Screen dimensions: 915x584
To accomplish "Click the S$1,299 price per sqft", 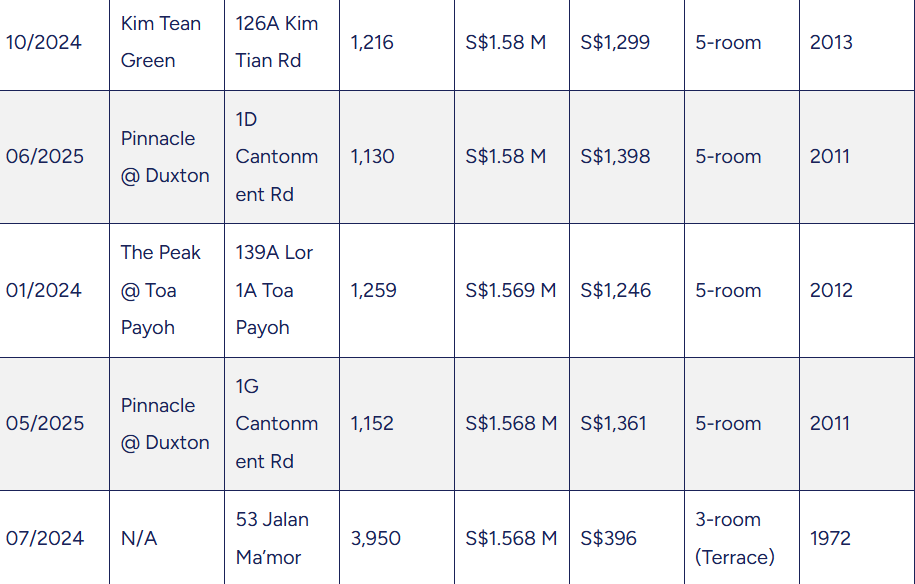I will point(615,43).
